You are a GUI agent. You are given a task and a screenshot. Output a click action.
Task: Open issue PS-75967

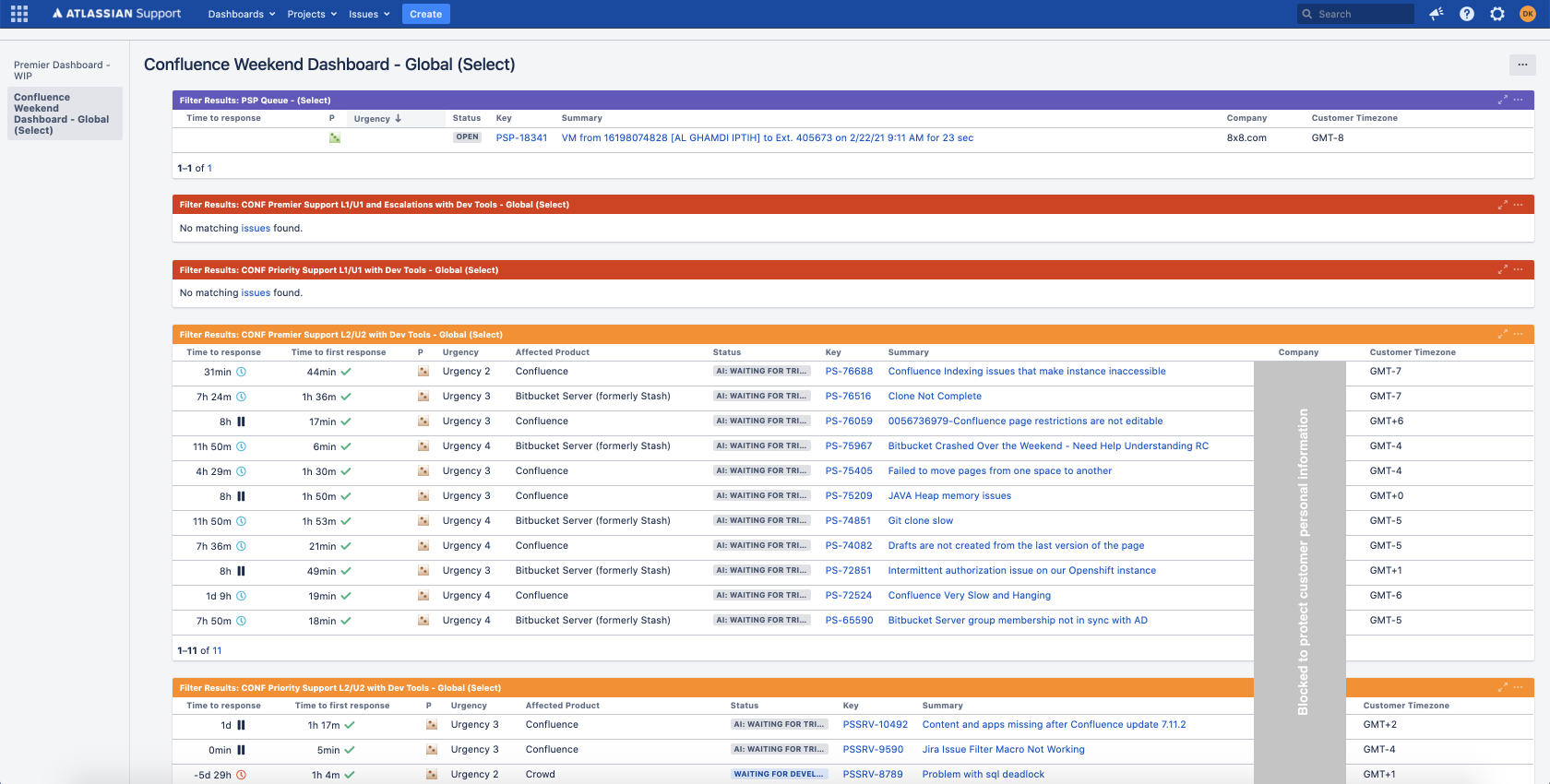(849, 446)
